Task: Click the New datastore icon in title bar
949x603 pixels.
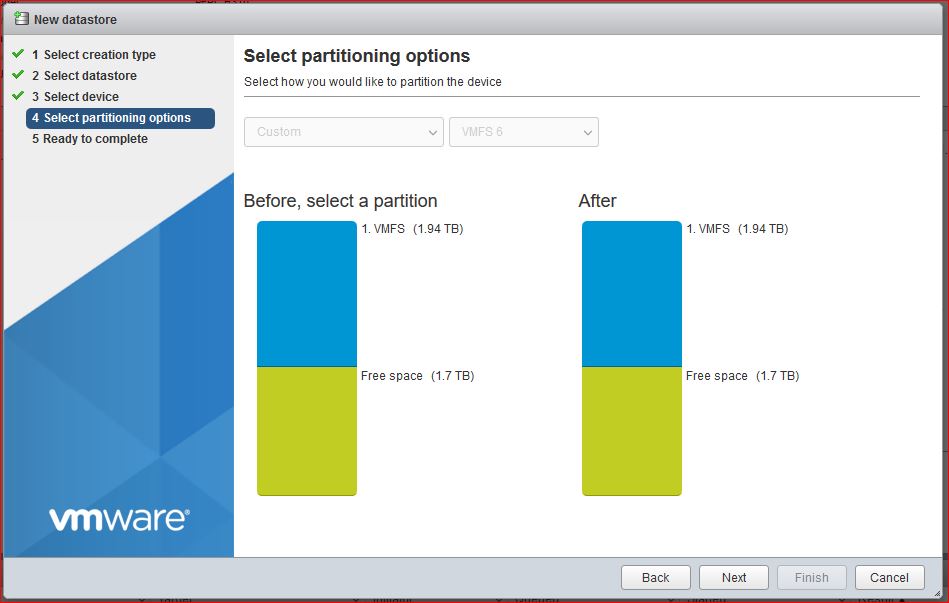Action: click(x=21, y=18)
